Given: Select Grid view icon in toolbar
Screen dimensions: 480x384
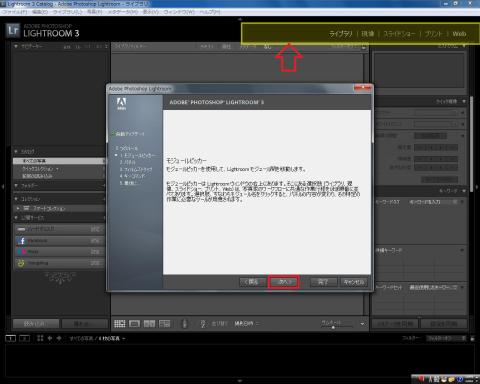Looking at the screenshot, I should 120,323.
